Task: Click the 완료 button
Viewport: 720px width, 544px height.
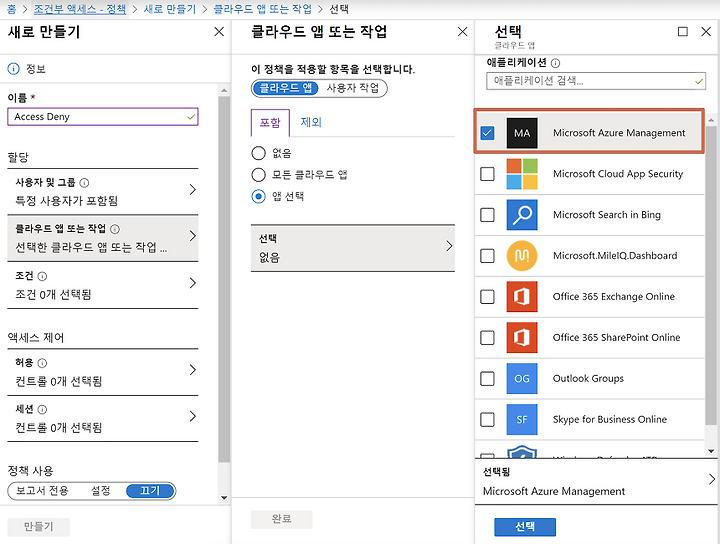Action: point(281,519)
